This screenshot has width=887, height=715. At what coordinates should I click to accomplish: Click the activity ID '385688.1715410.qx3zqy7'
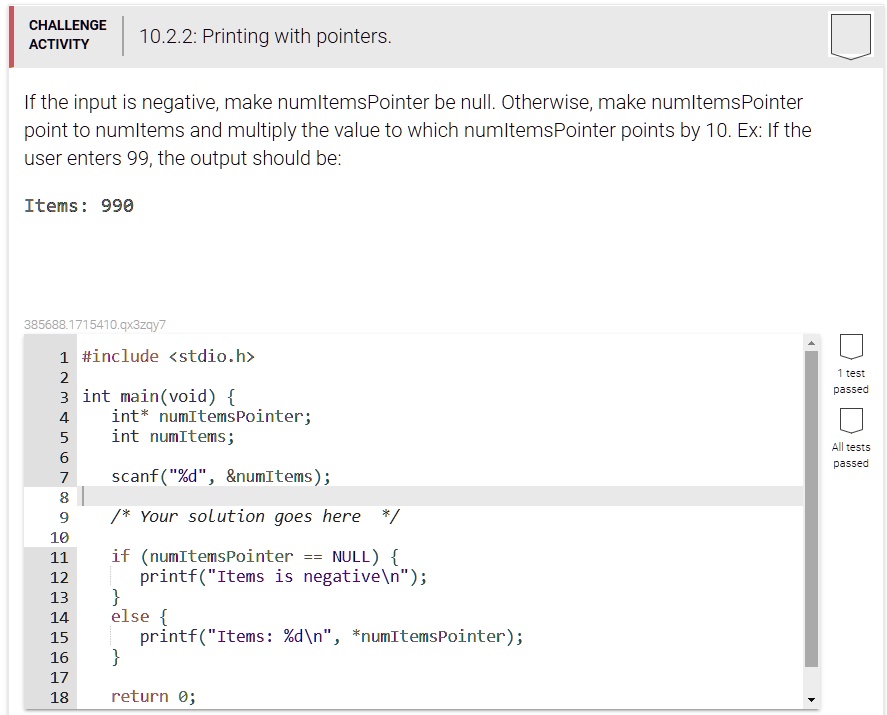coord(96,323)
